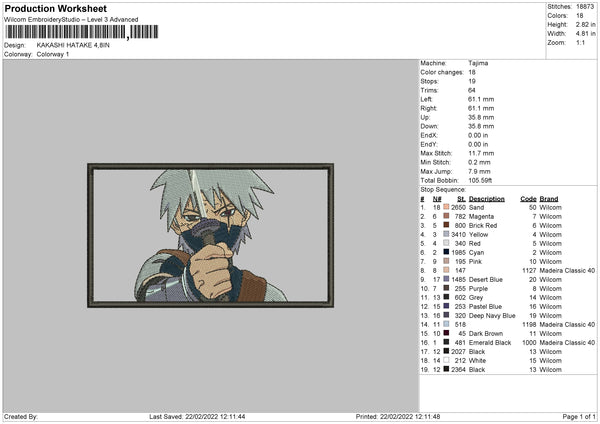The height and width of the screenshot is (424, 600).
Task: Select 'Madeira Classic 40' brand with code 1198
Action: coord(567,324)
